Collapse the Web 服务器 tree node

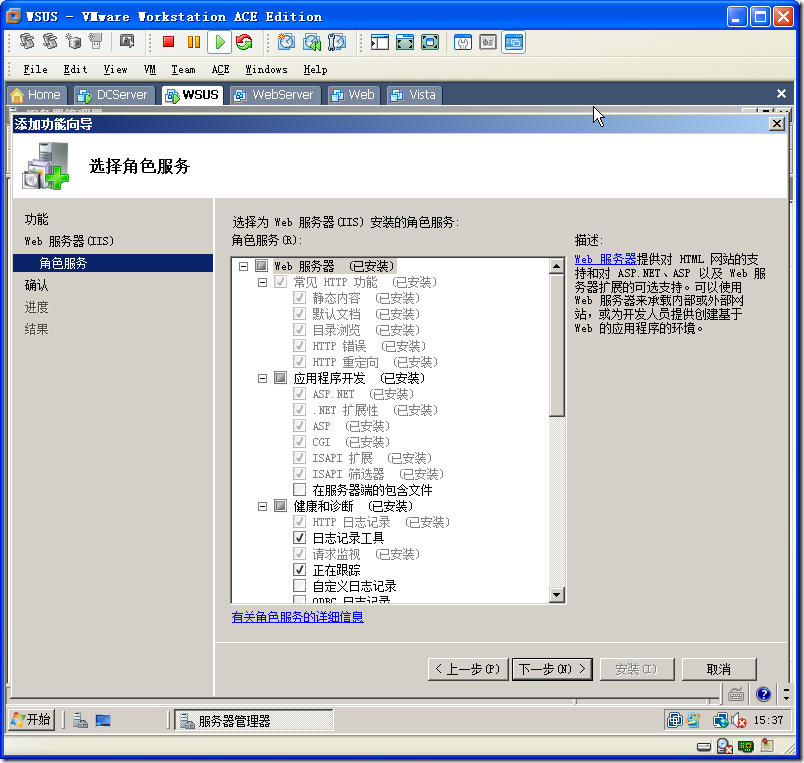tap(244, 266)
